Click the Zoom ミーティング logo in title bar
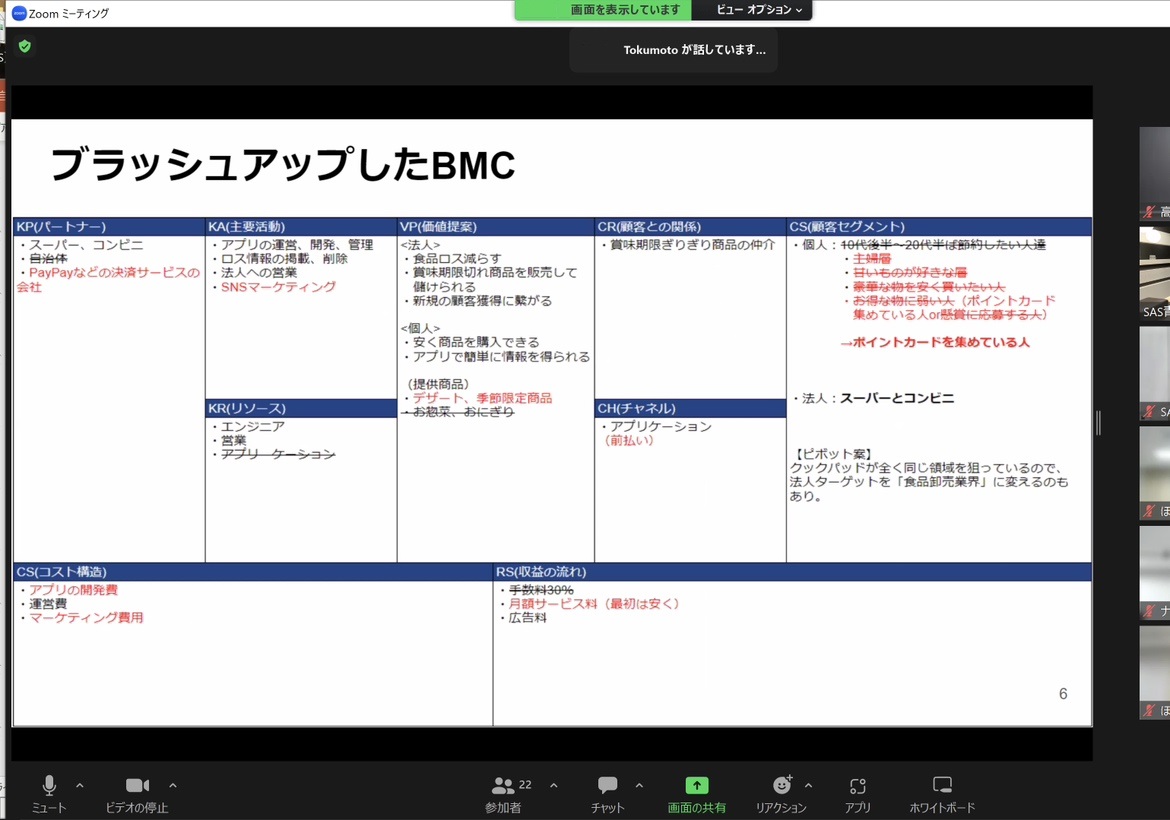The height and width of the screenshot is (820, 1170). [19, 13]
